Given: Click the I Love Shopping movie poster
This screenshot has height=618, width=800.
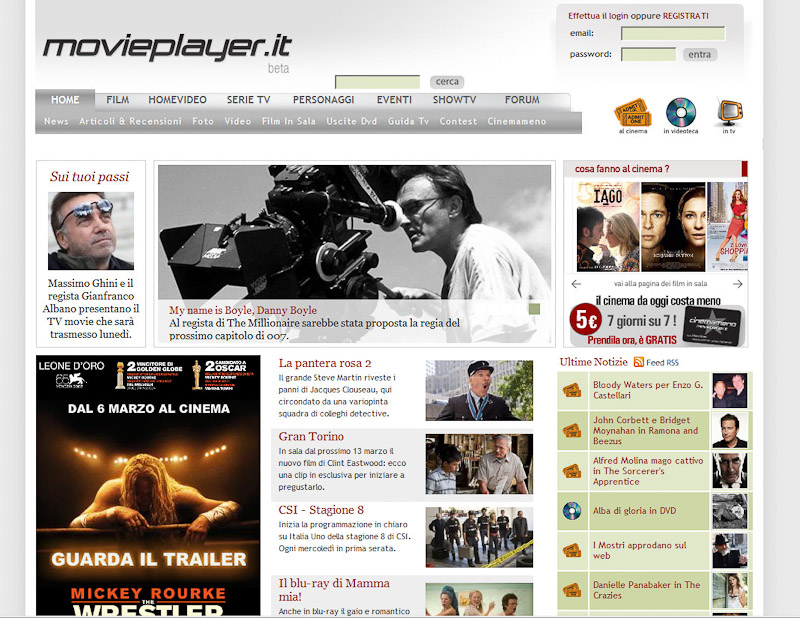Looking at the screenshot, I should pos(728,227).
